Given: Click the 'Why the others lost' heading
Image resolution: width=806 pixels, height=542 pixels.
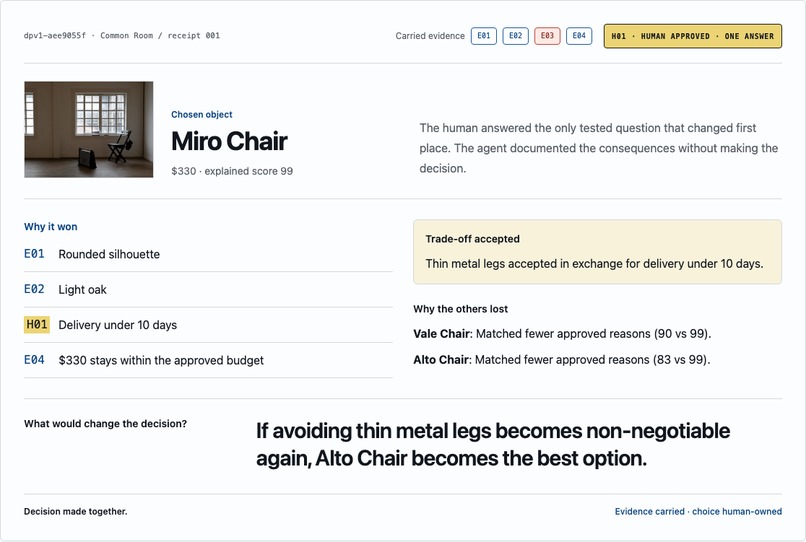Looking at the screenshot, I should coord(460,309).
